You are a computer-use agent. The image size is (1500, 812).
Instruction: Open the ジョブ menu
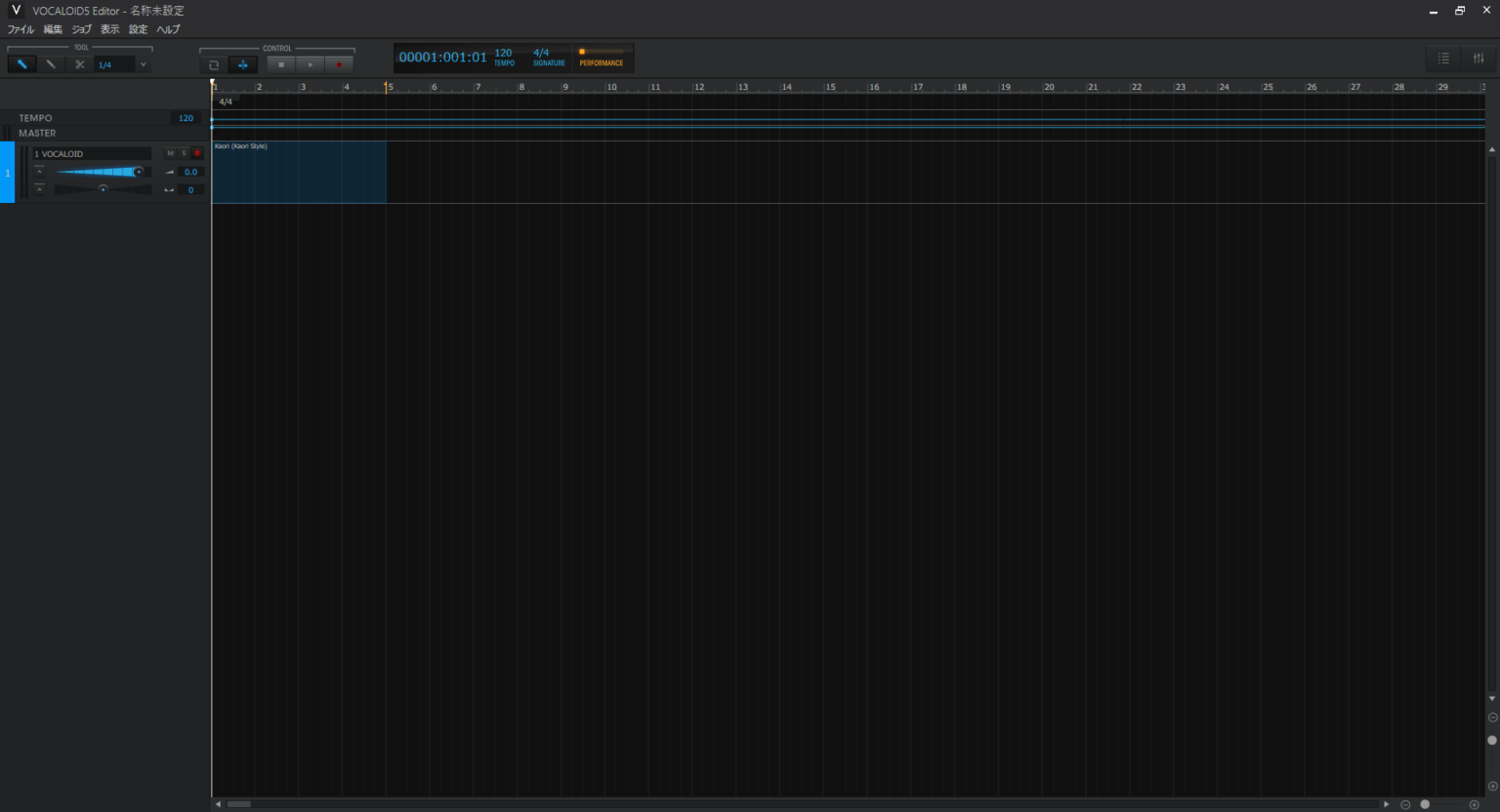tap(81, 29)
